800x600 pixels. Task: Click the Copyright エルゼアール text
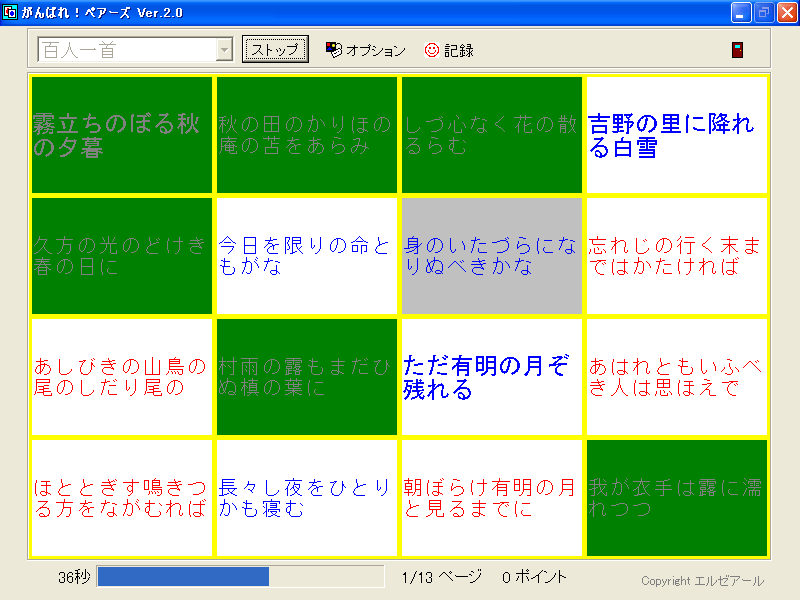702,581
